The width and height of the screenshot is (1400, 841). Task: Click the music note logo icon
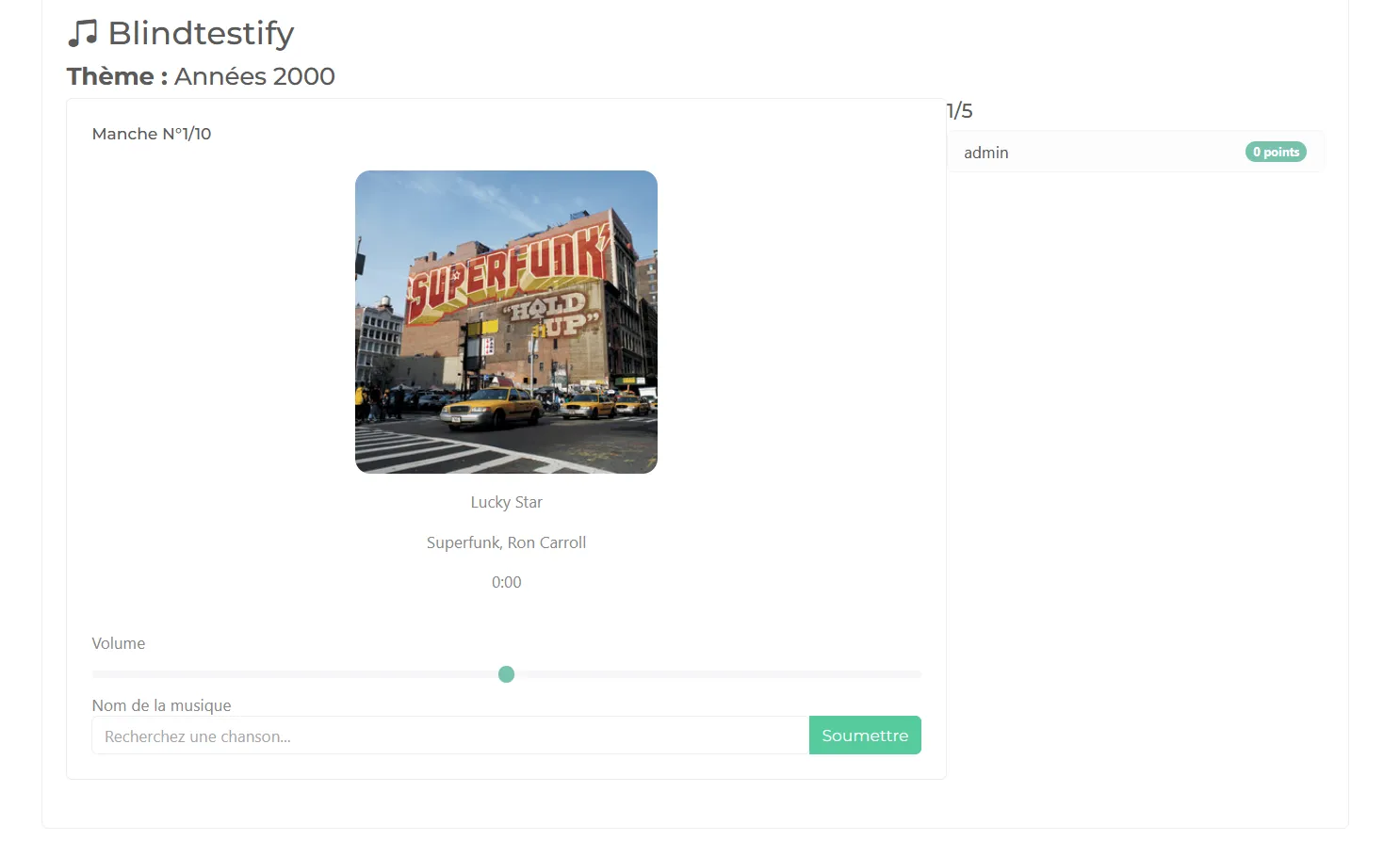pyautogui.click(x=83, y=34)
